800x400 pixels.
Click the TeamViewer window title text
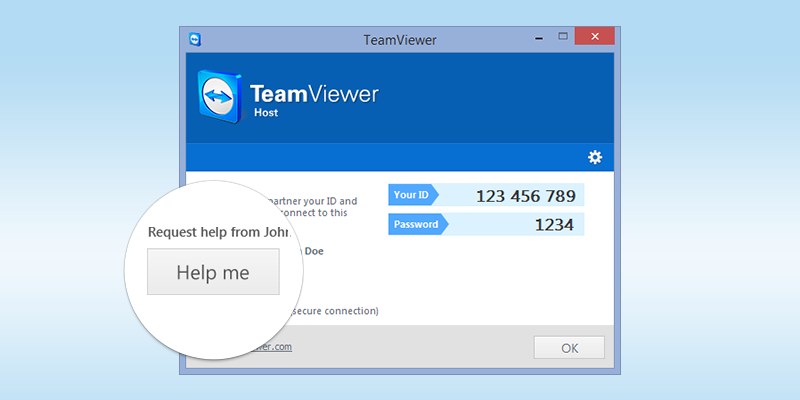(x=400, y=40)
